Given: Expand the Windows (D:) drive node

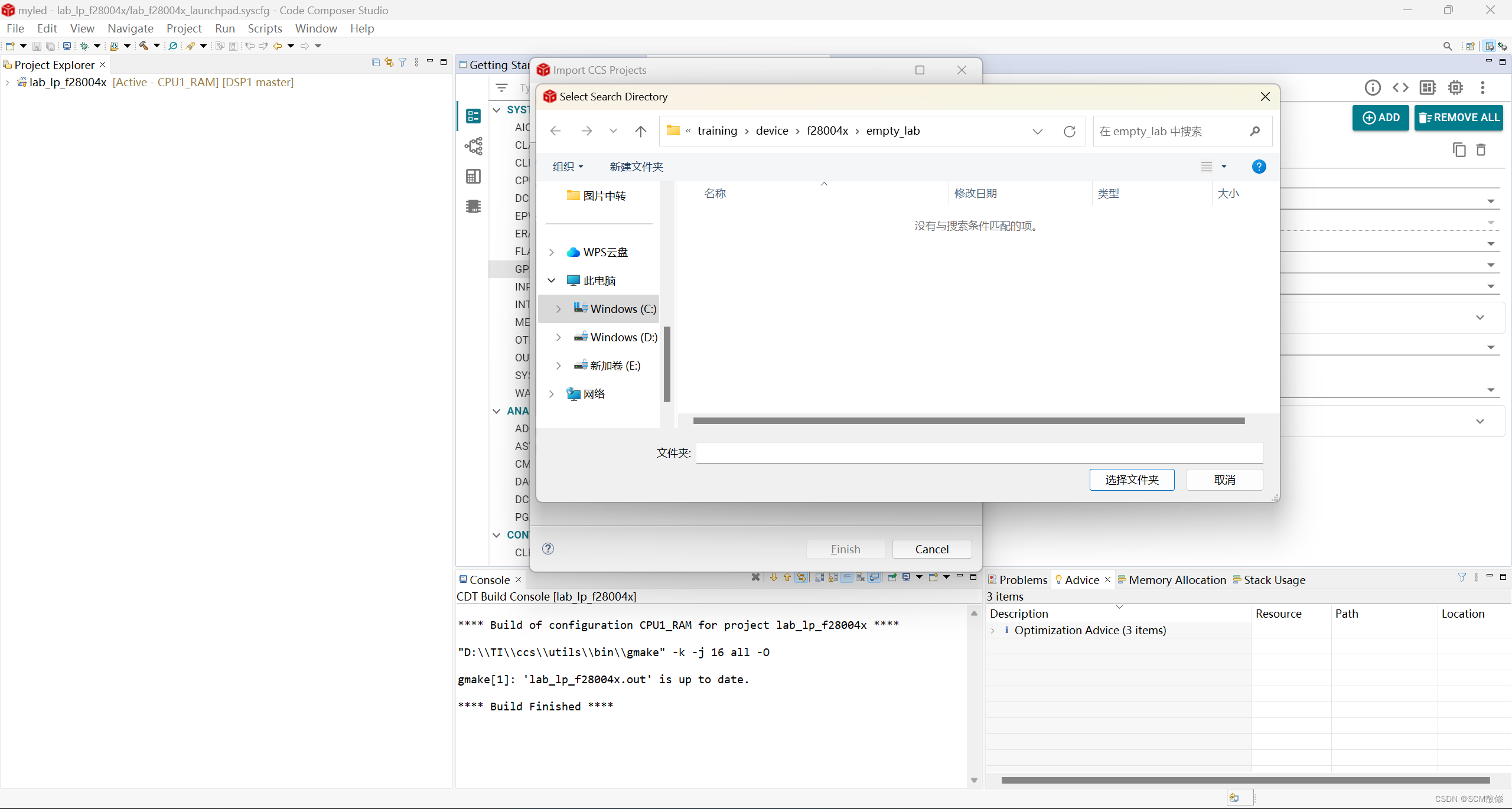Looking at the screenshot, I should (x=558, y=337).
